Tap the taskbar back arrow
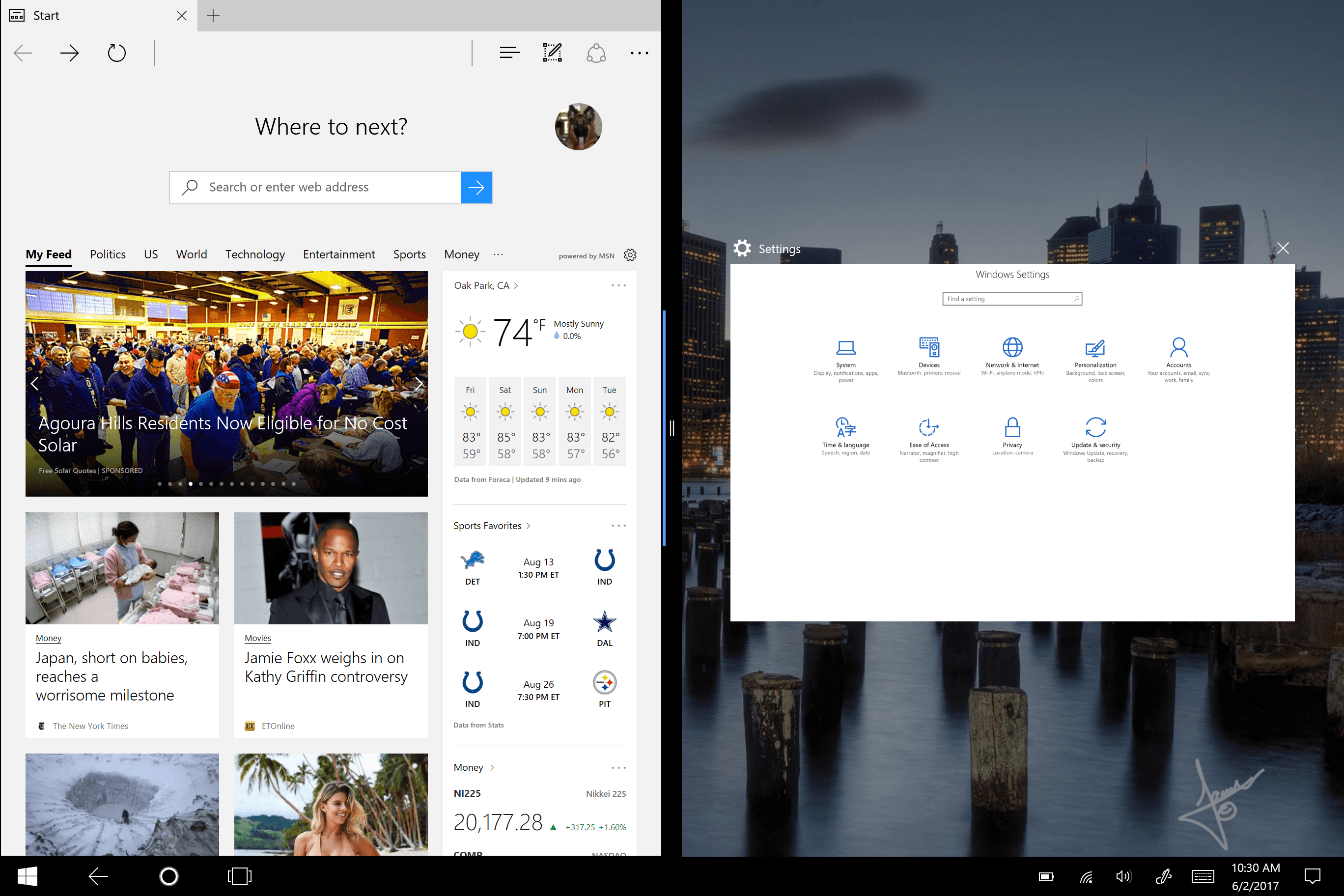Screen dimensions: 1344x896 (98, 876)
